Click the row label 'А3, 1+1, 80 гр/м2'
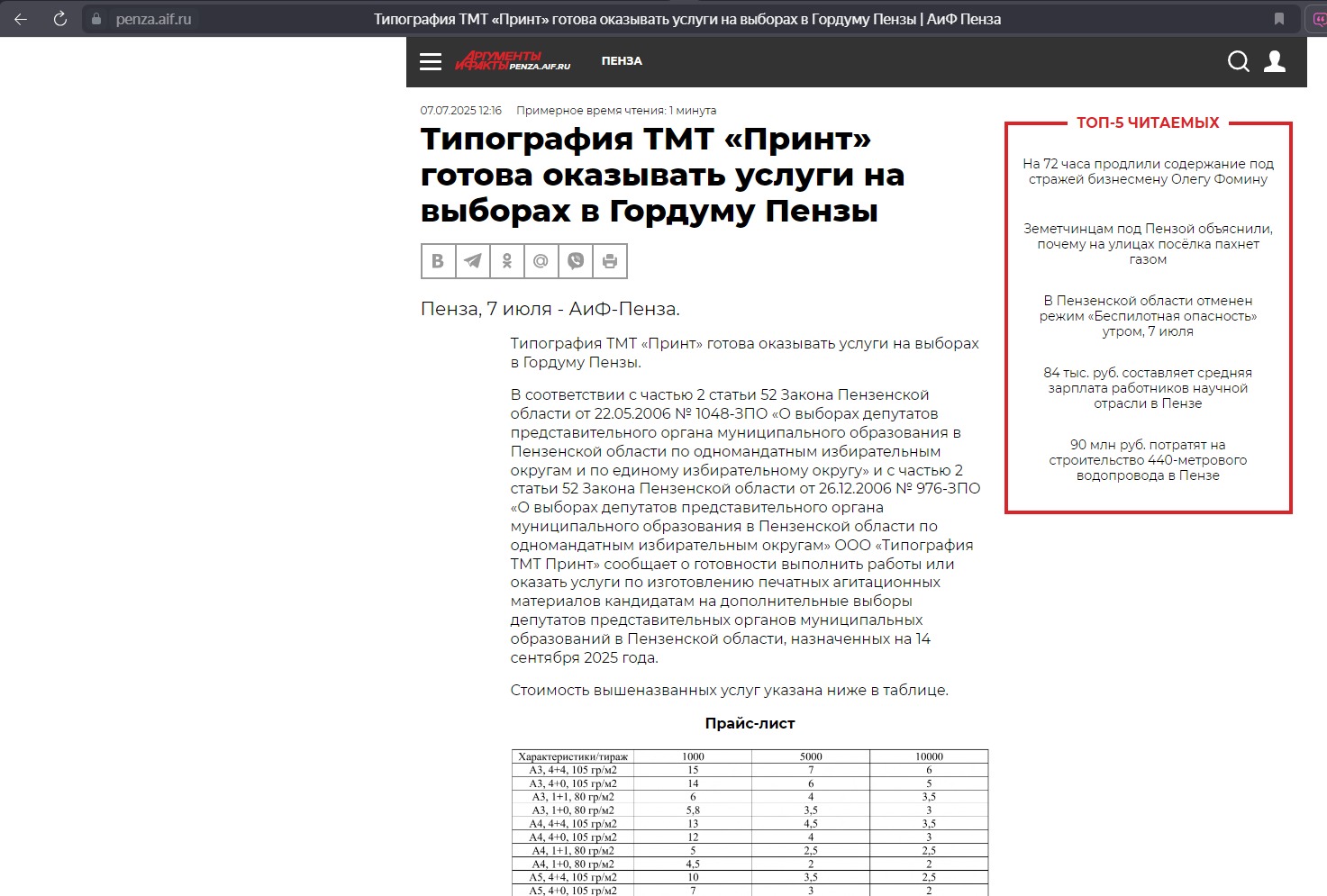 point(573,797)
